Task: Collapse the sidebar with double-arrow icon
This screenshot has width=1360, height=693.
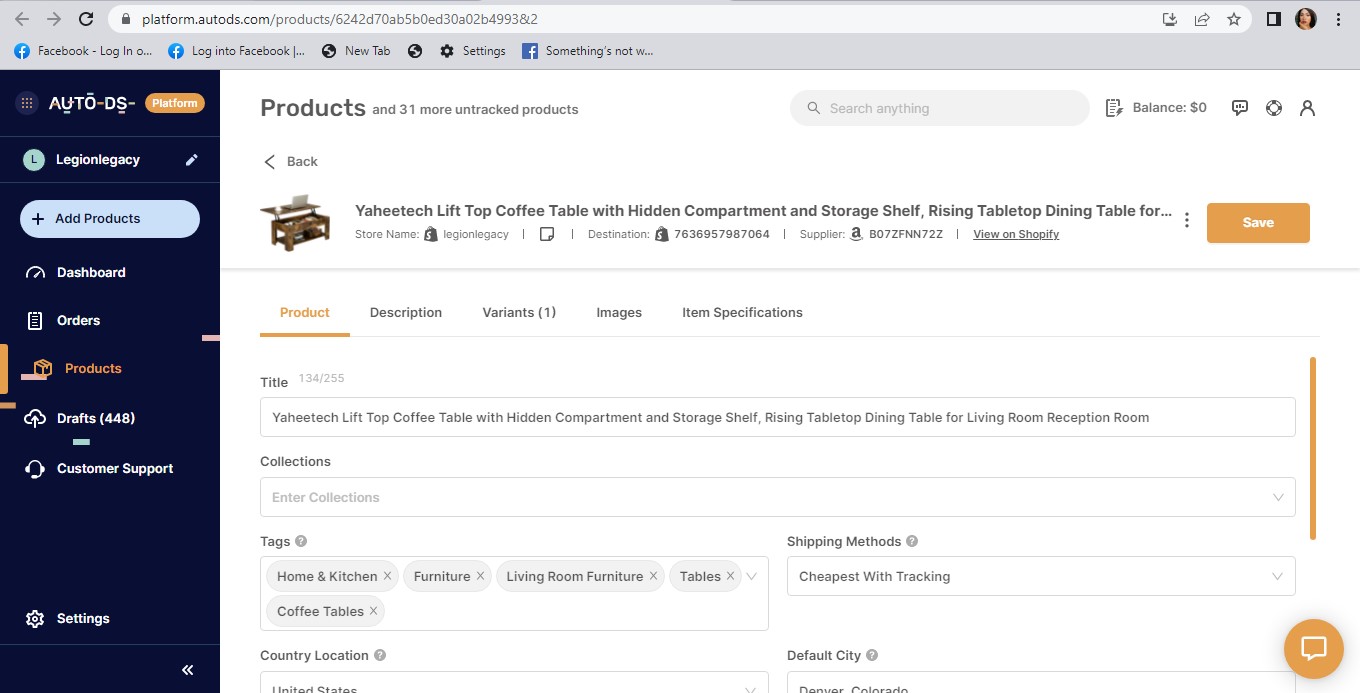Action: click(187, 670)
